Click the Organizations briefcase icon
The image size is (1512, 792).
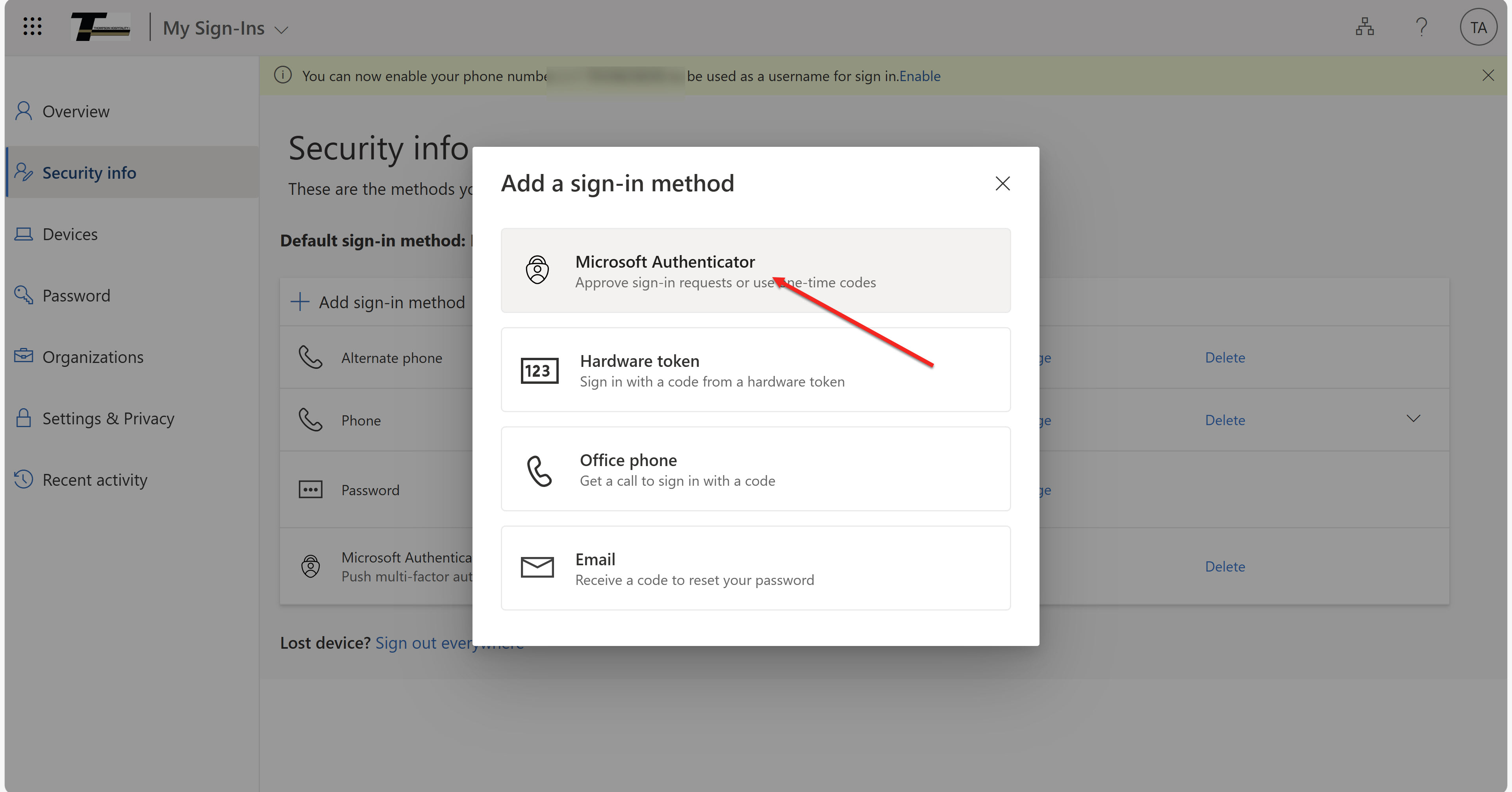tap(24, 355)
